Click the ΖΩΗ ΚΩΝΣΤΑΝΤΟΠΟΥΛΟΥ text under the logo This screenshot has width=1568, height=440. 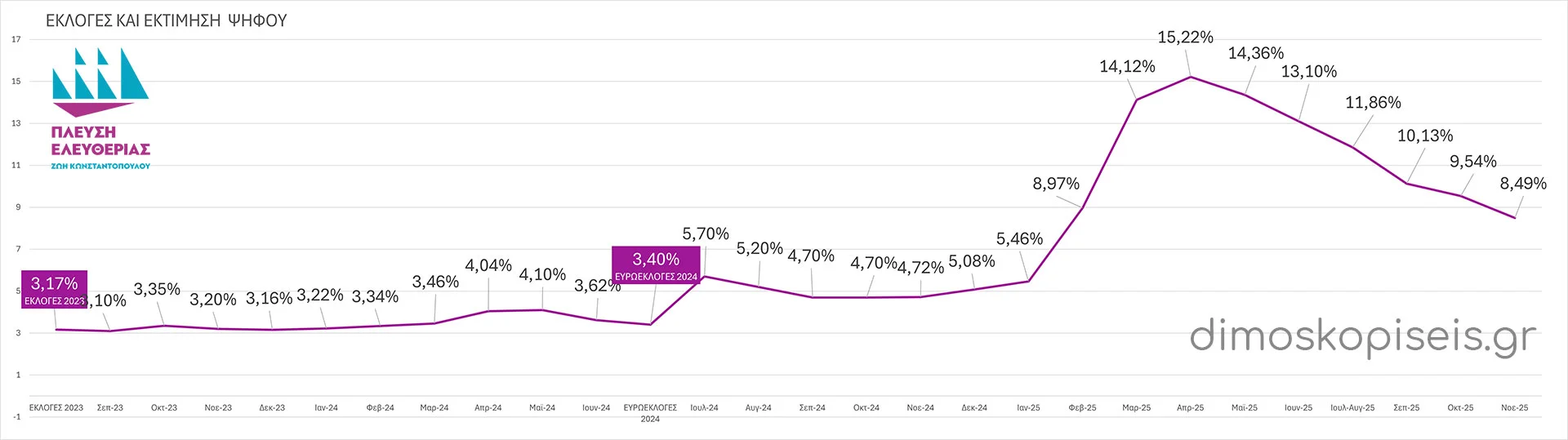pyautogui.click(x=100, y=166)
